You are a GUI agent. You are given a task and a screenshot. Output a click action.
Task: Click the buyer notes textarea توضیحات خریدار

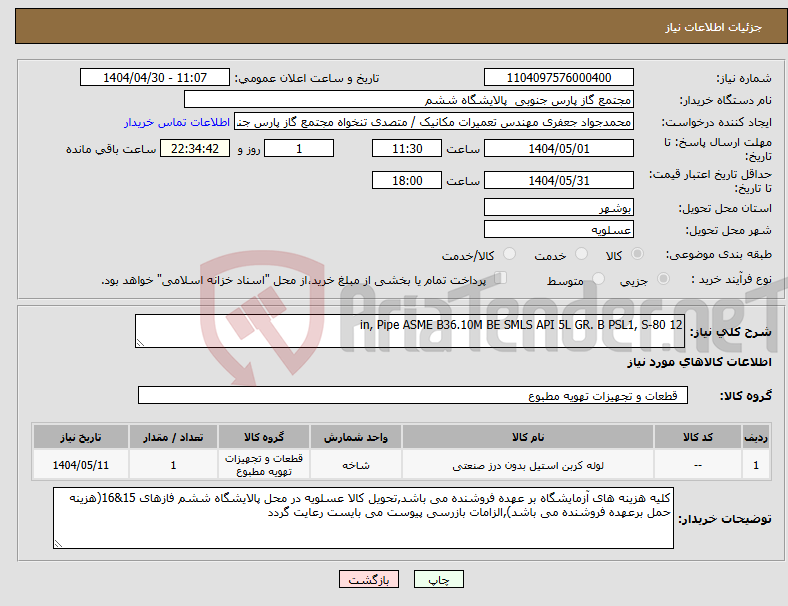click(363, 518)
